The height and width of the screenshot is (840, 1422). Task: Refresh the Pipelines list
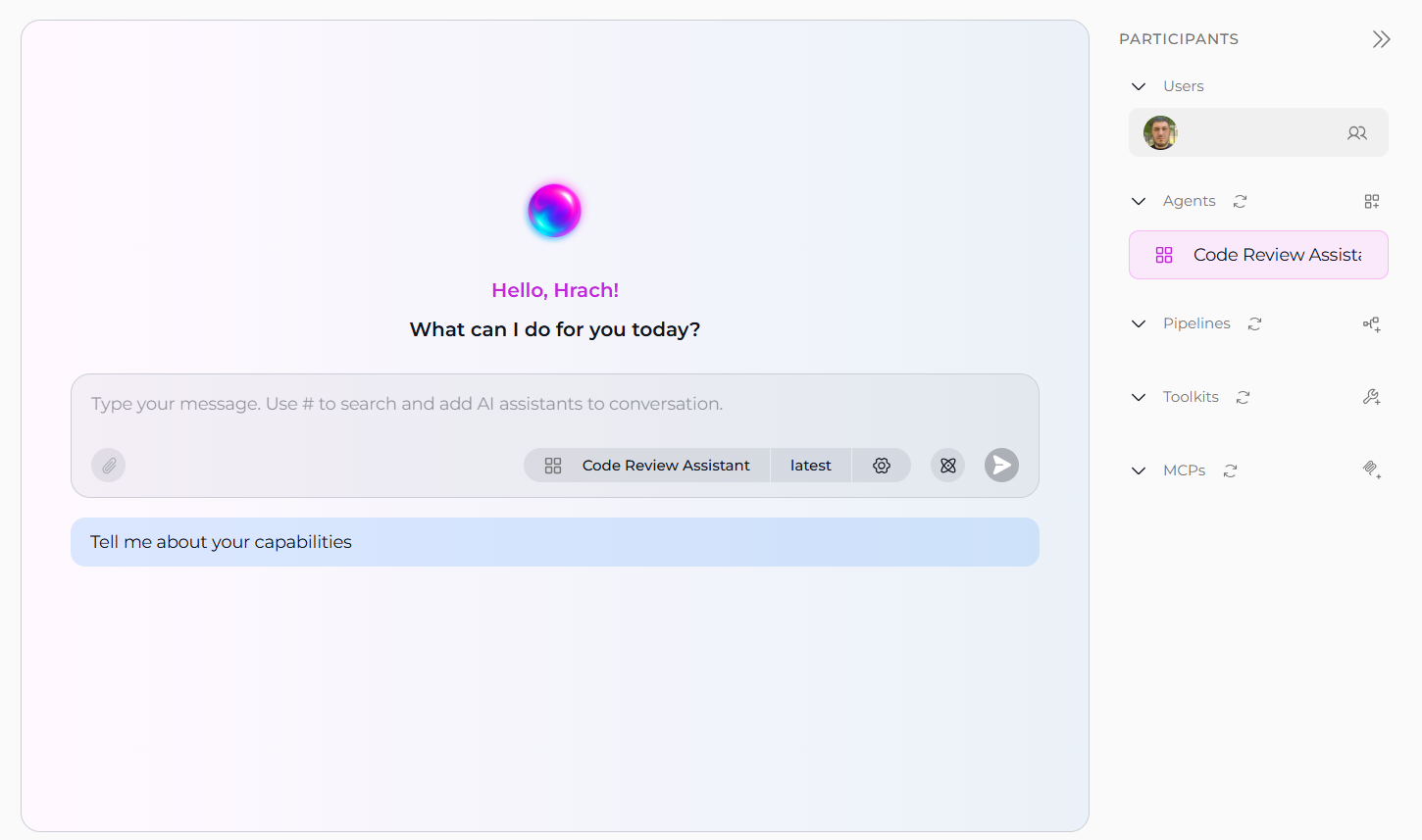[x=1254, y=324]
